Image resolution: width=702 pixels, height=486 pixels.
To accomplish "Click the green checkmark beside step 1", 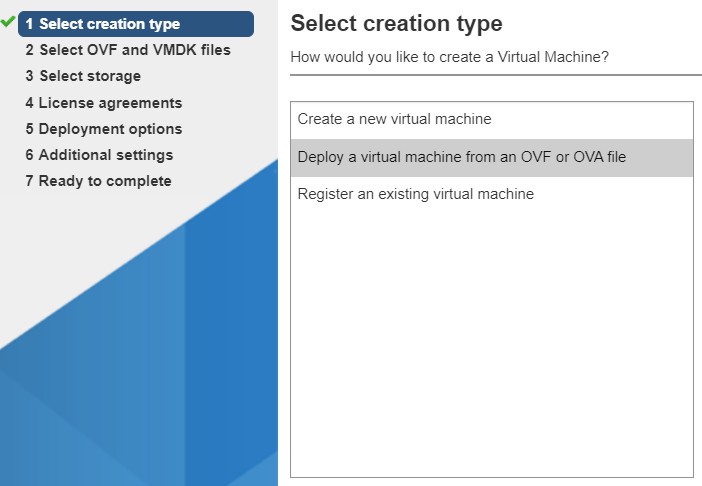I will pos(8,21).
